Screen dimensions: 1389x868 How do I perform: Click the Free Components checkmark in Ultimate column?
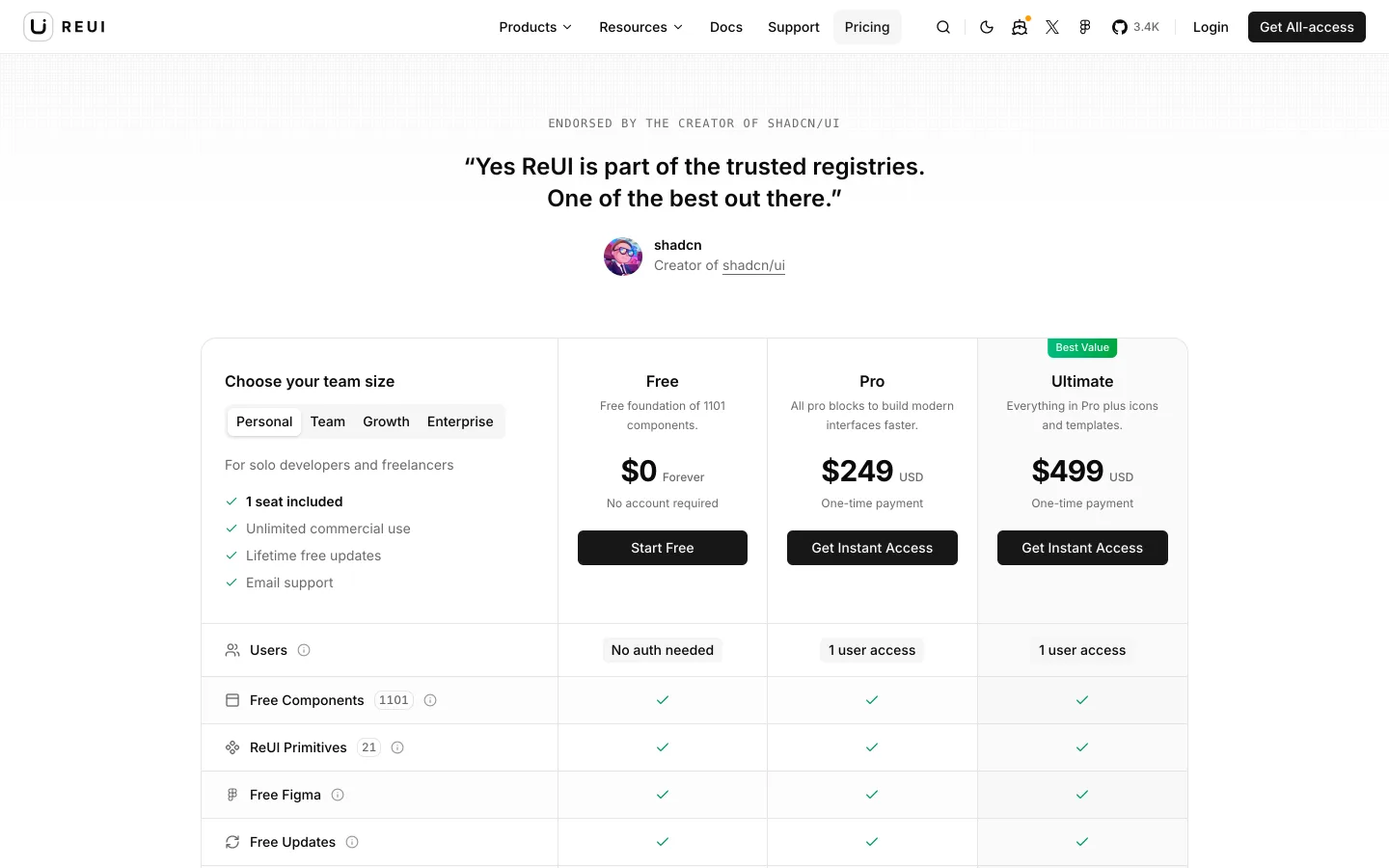point(1082,700)
